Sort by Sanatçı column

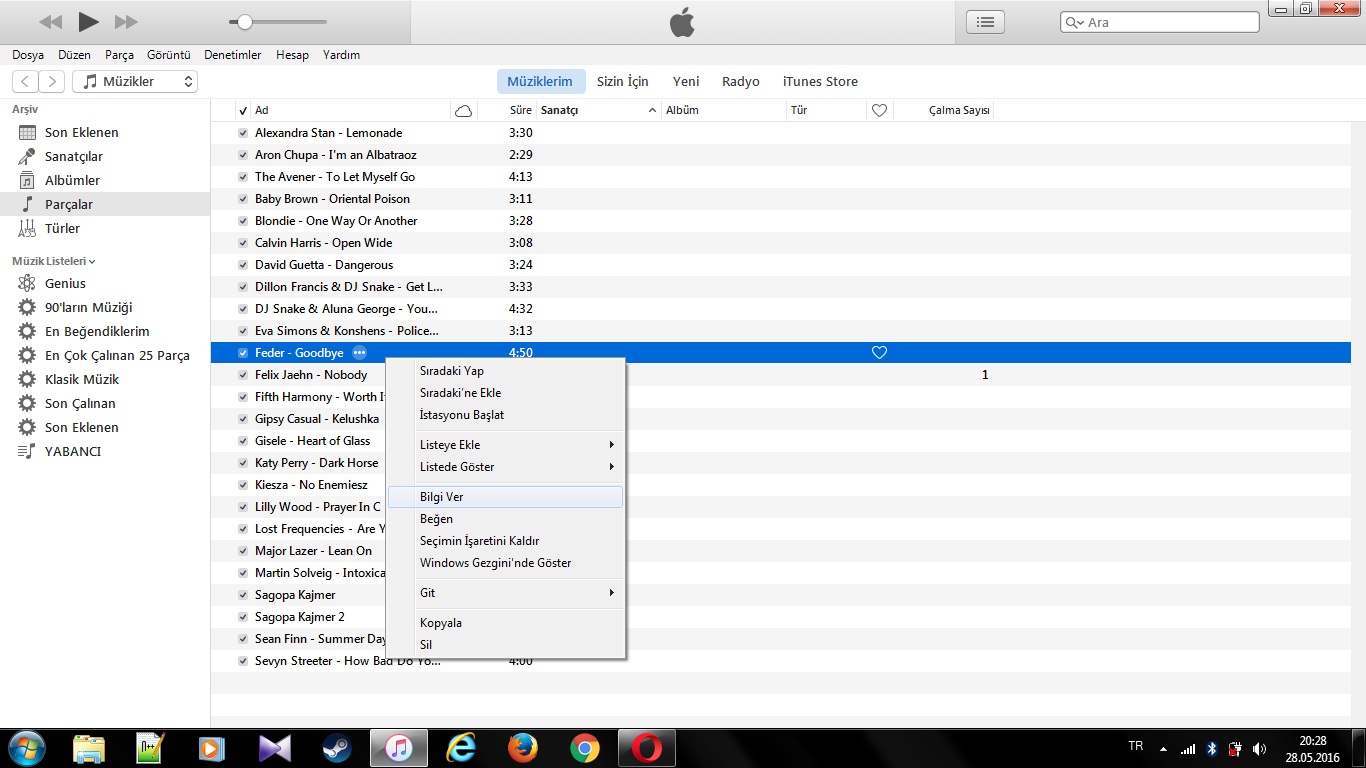click(x=598, y=110)
